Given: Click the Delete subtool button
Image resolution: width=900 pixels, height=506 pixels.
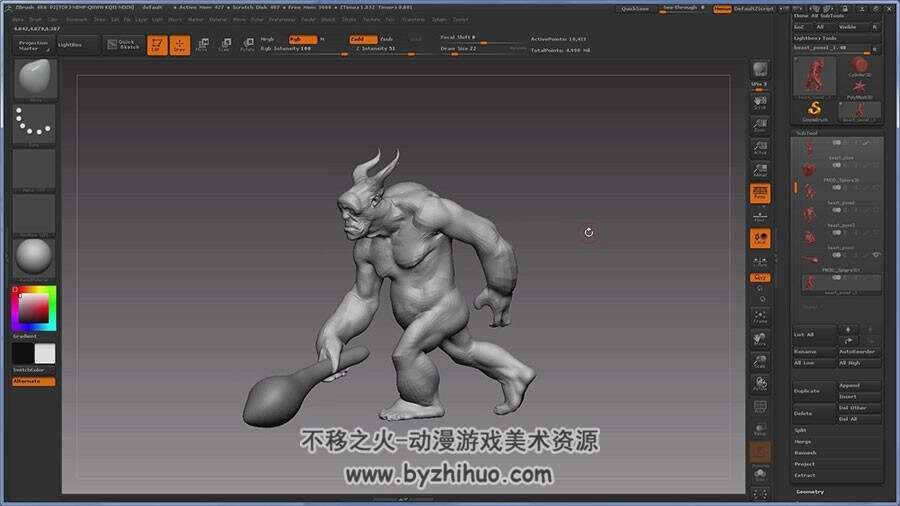Looking at the screenshot, I should (x=814, y=413).
